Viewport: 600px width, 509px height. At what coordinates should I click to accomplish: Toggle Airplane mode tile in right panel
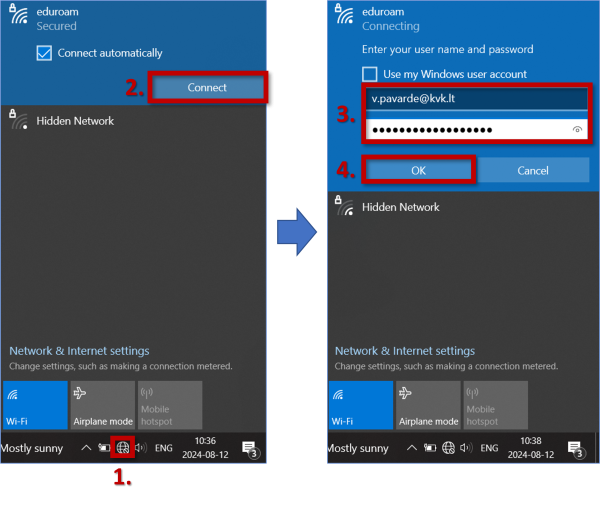(x=428, y=405)
